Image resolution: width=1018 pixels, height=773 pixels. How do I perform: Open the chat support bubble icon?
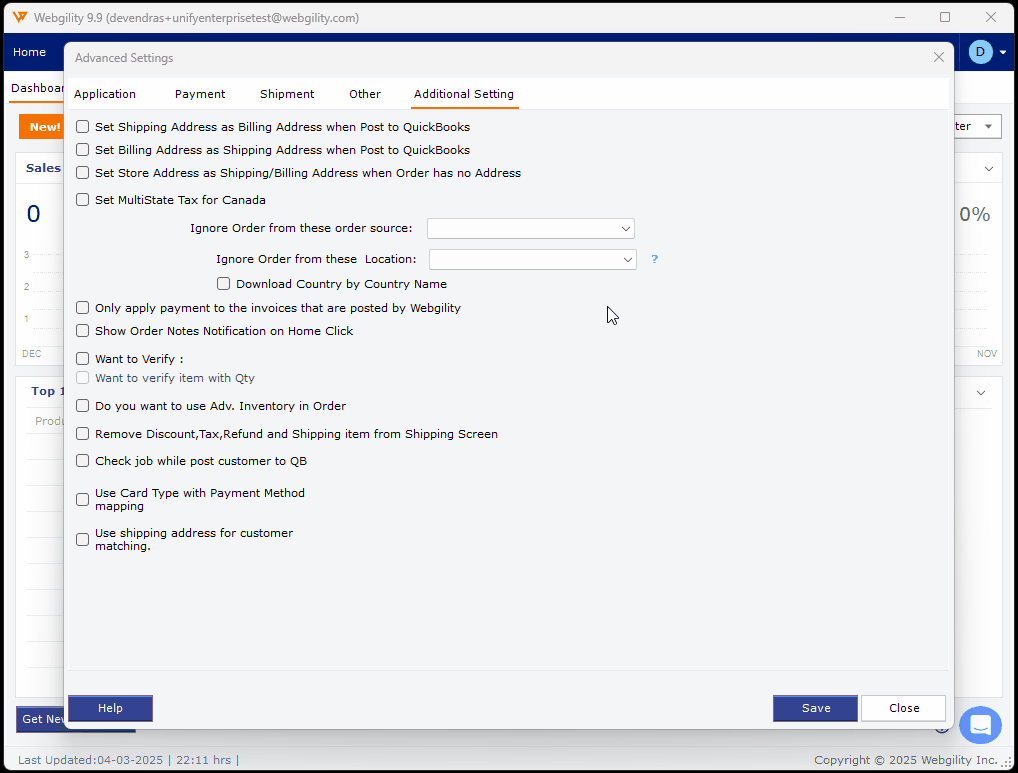point(980,725)
